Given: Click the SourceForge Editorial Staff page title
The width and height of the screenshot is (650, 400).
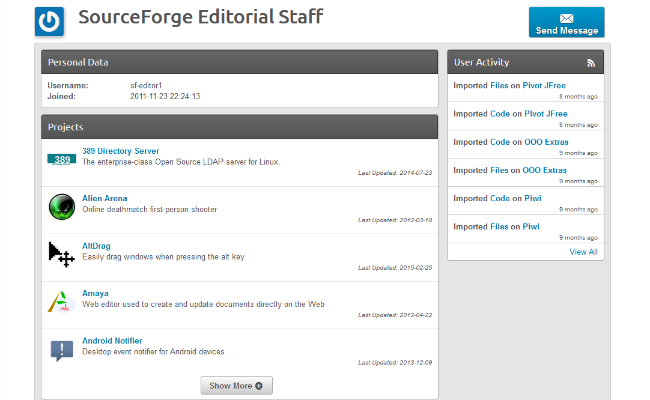Looking at the screenshot, I should [201, 17].
